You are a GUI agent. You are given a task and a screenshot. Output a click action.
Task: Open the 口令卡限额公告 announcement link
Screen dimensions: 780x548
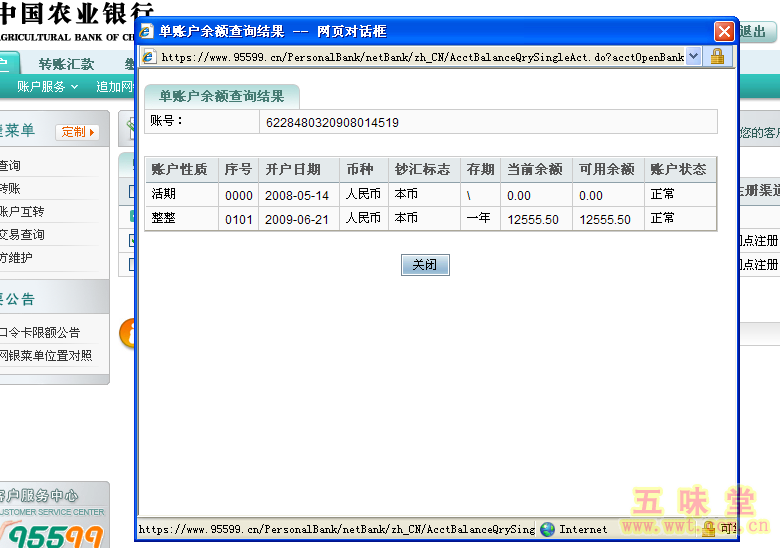pyautogui.click(x=40, y=333)
